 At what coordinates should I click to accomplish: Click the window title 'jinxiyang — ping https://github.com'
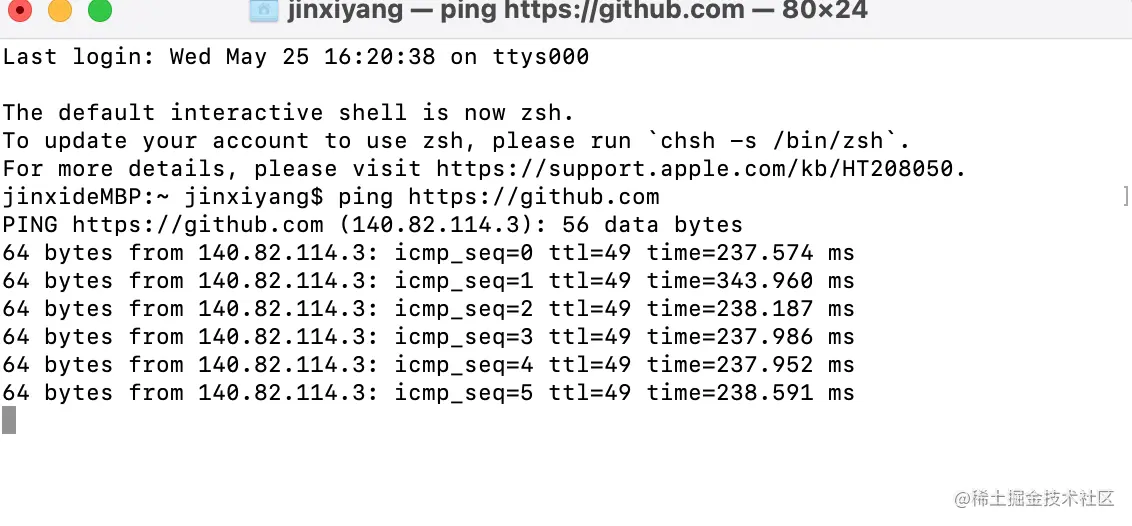click(515, 11)
